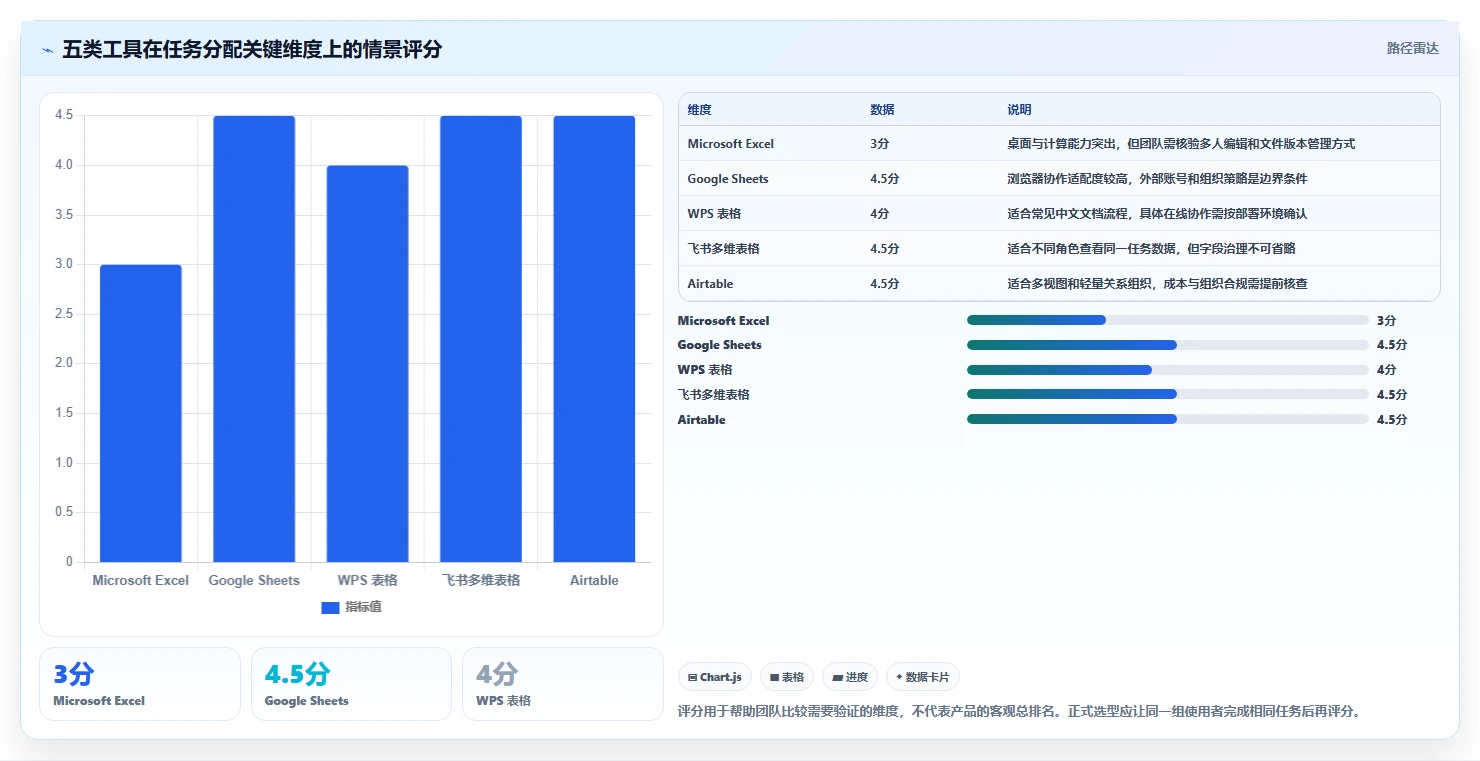Click the blue legend swatch for 指标值
The height and width of the screenshot is (761, 1480).
[x=330, y=607]
